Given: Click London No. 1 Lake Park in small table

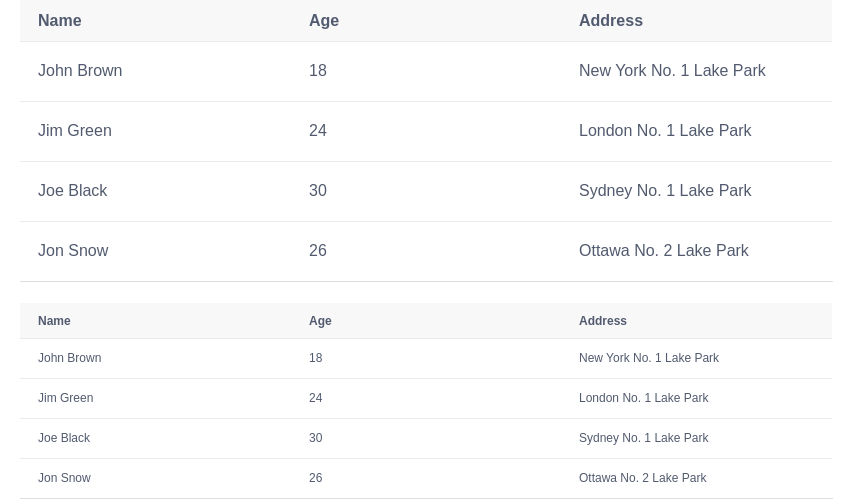Looking at the screenshot, I should [643, 398].
